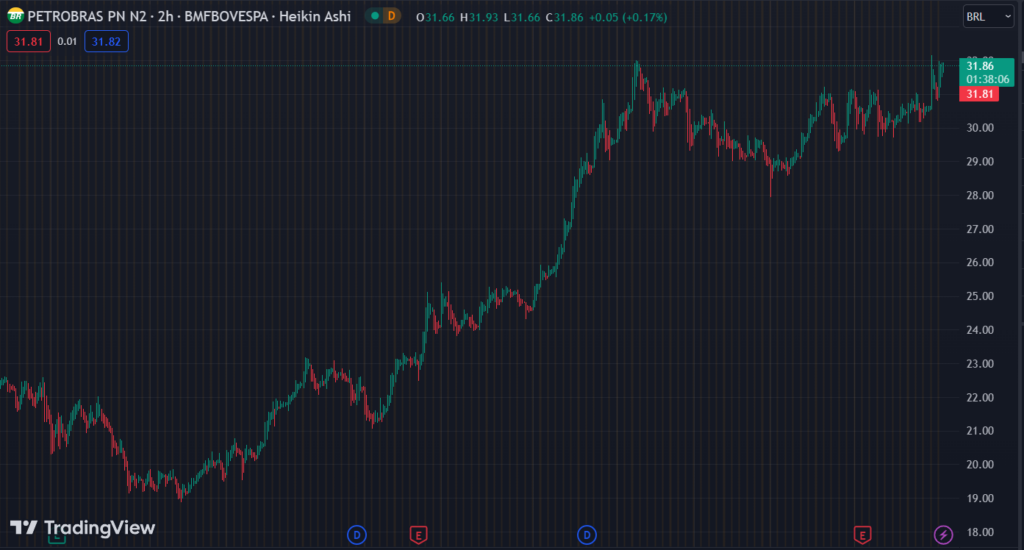Click the 20.00 price scale label
Viewport: 1024px width, 550px height.
pyautogui.click(x=980, y=464)
